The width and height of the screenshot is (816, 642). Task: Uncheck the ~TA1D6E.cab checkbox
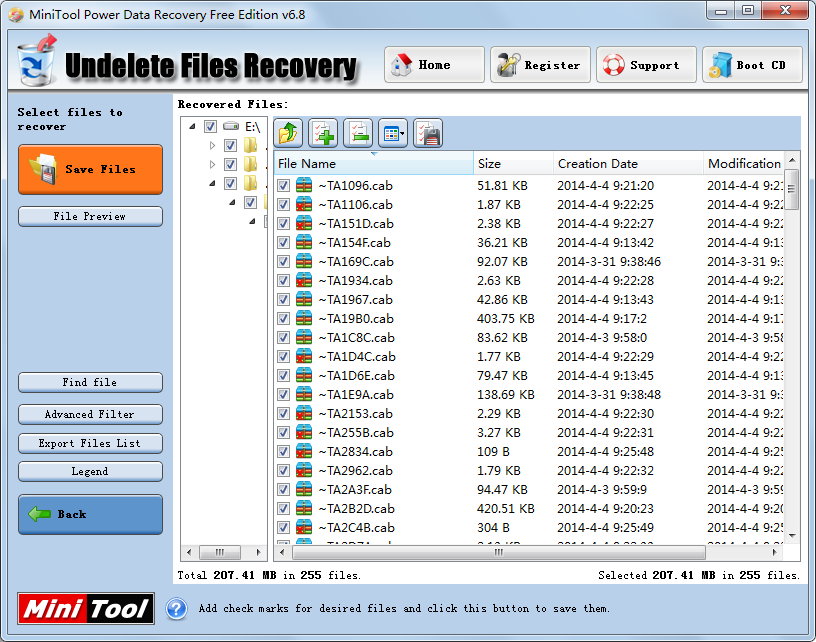(283, 376)
